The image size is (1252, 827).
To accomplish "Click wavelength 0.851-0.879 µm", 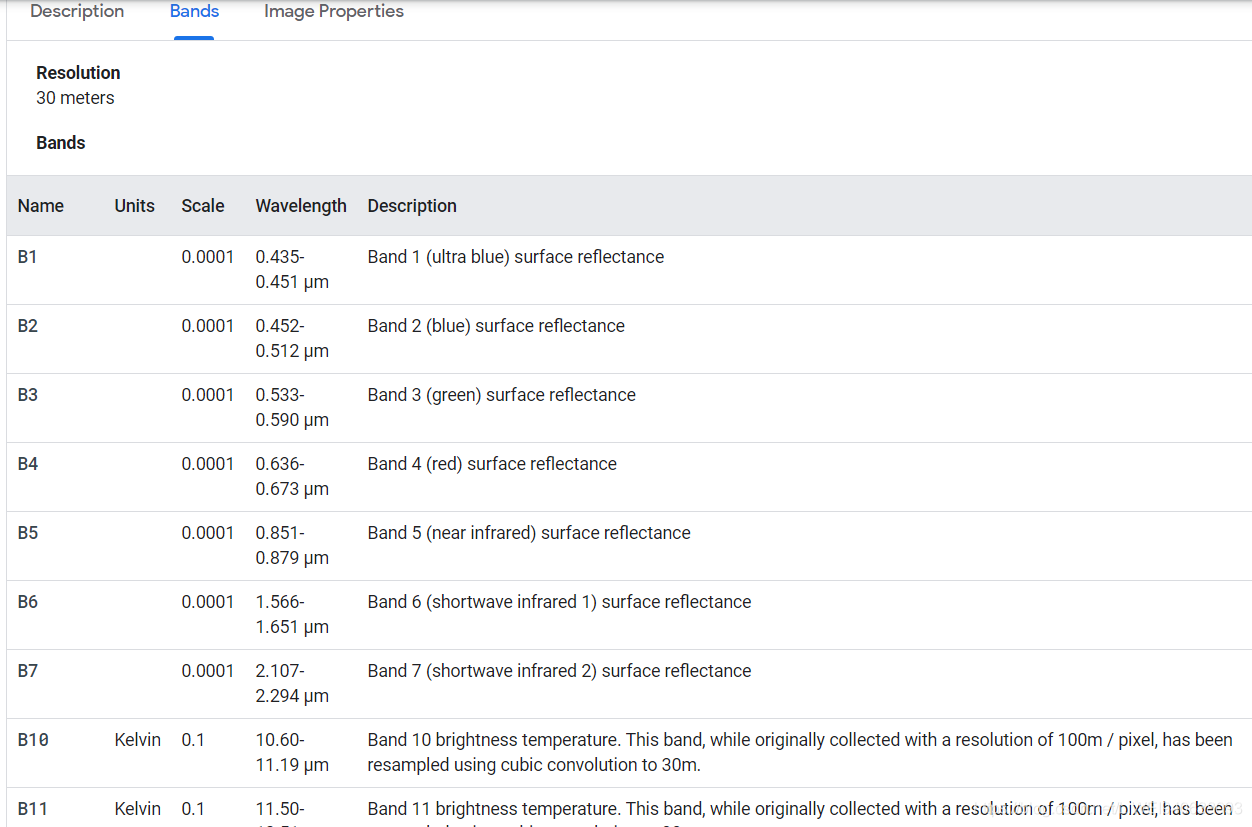I will 292,546.
